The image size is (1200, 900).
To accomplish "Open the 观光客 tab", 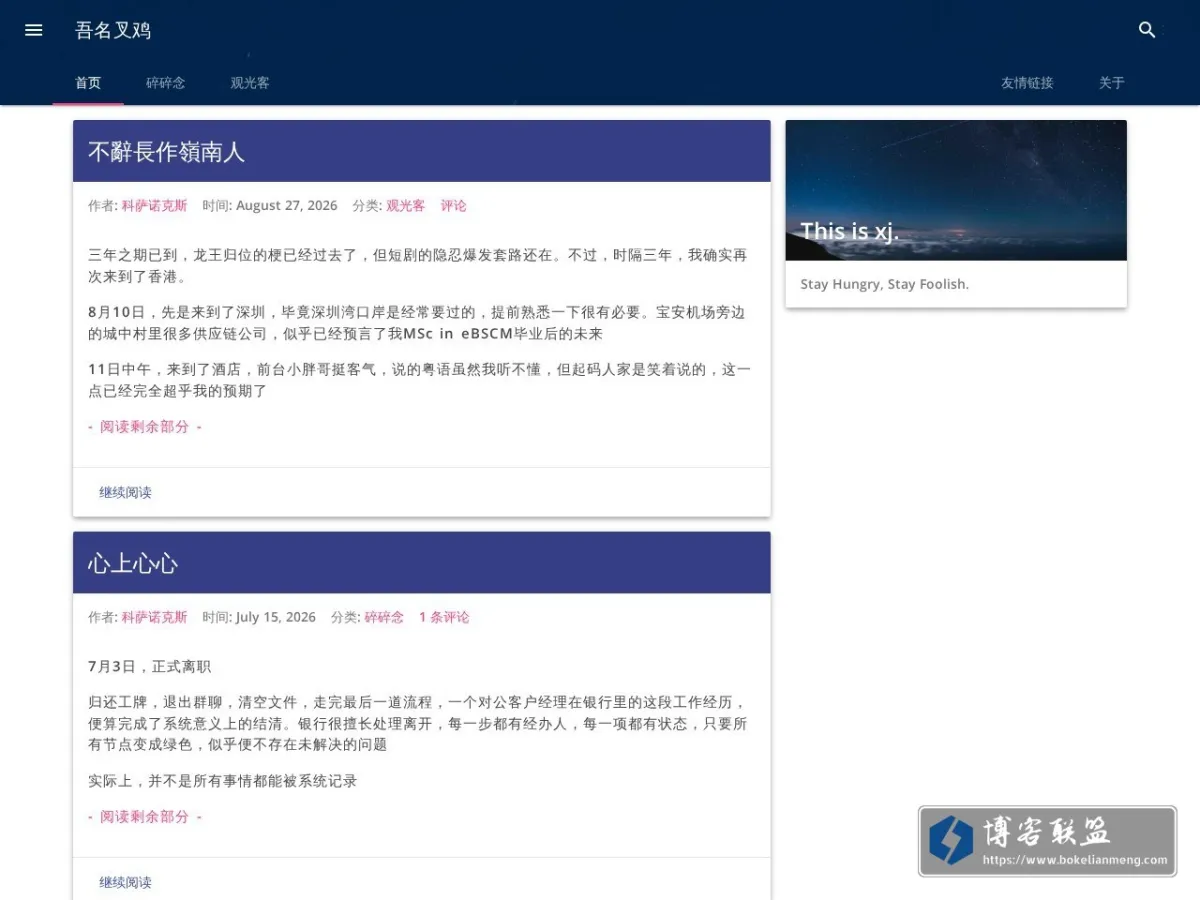I will click(250, 83).
